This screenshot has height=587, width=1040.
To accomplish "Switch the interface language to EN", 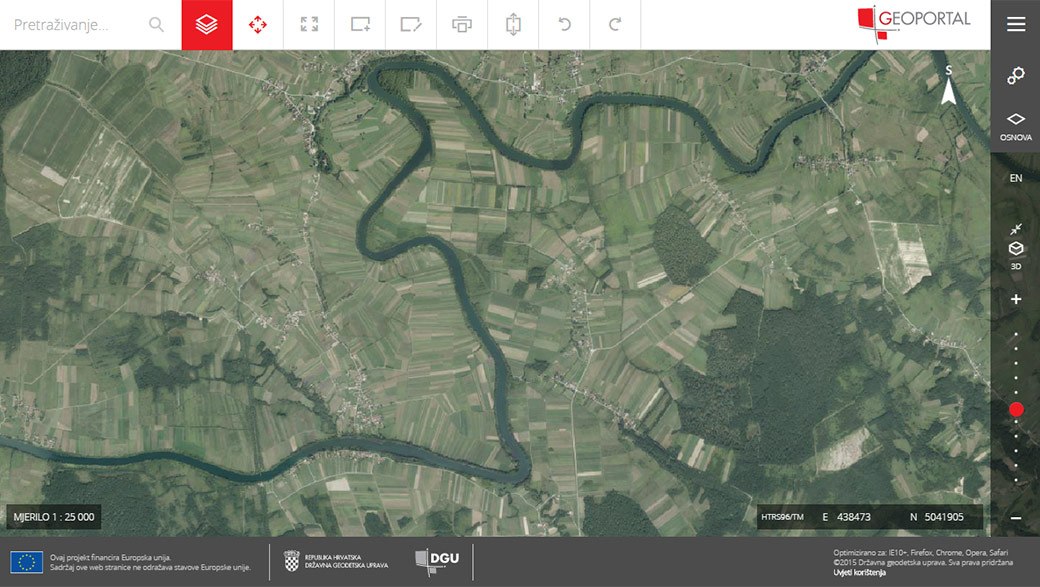I will (1015, 177).
